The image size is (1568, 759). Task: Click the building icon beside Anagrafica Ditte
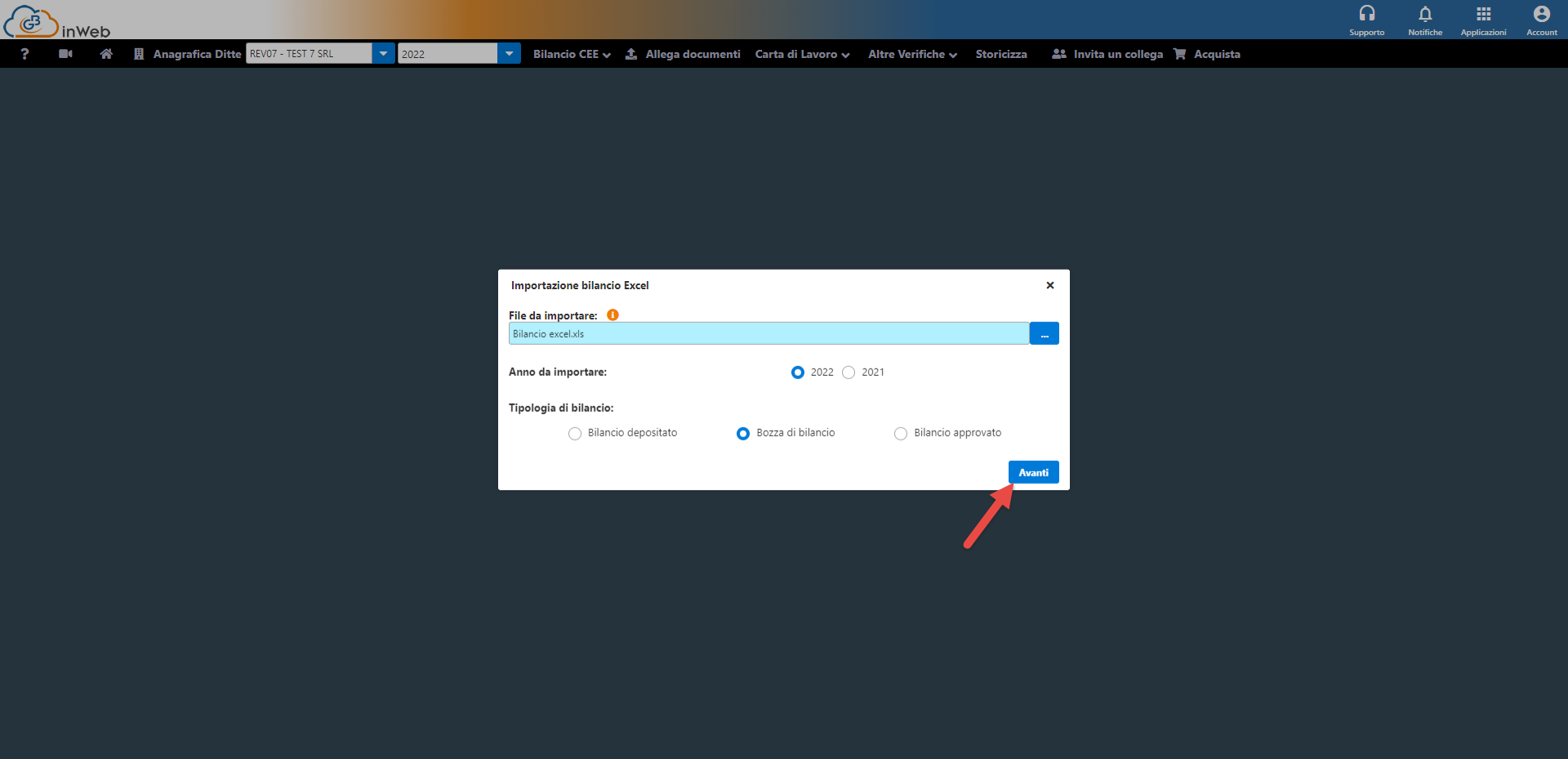click(x=139, y=54)
